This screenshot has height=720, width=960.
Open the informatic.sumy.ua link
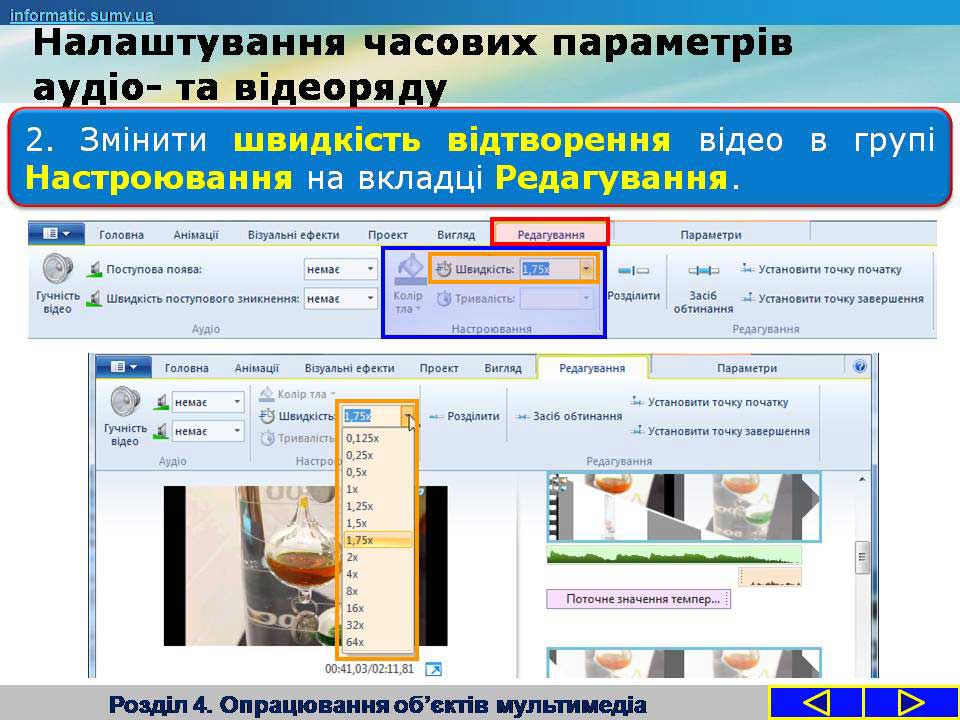tap(82, 15)
